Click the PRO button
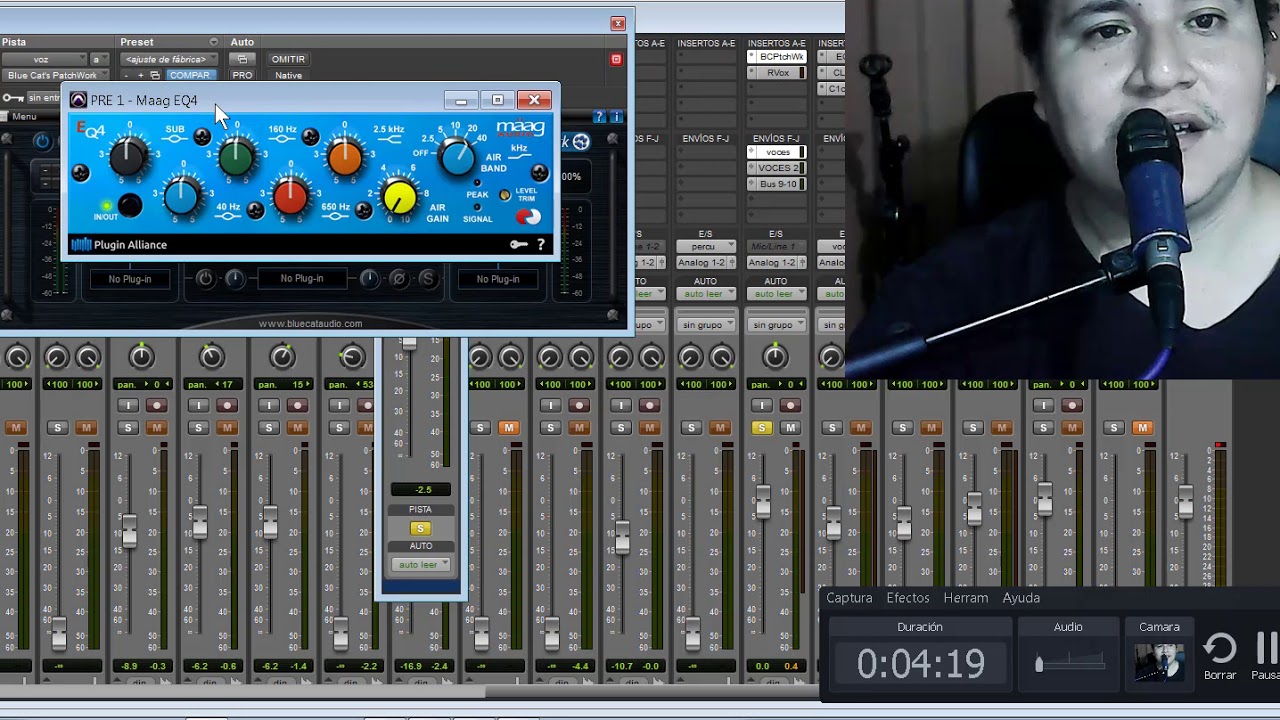The height and width of the screenshot is (720, 1280). 242,75
